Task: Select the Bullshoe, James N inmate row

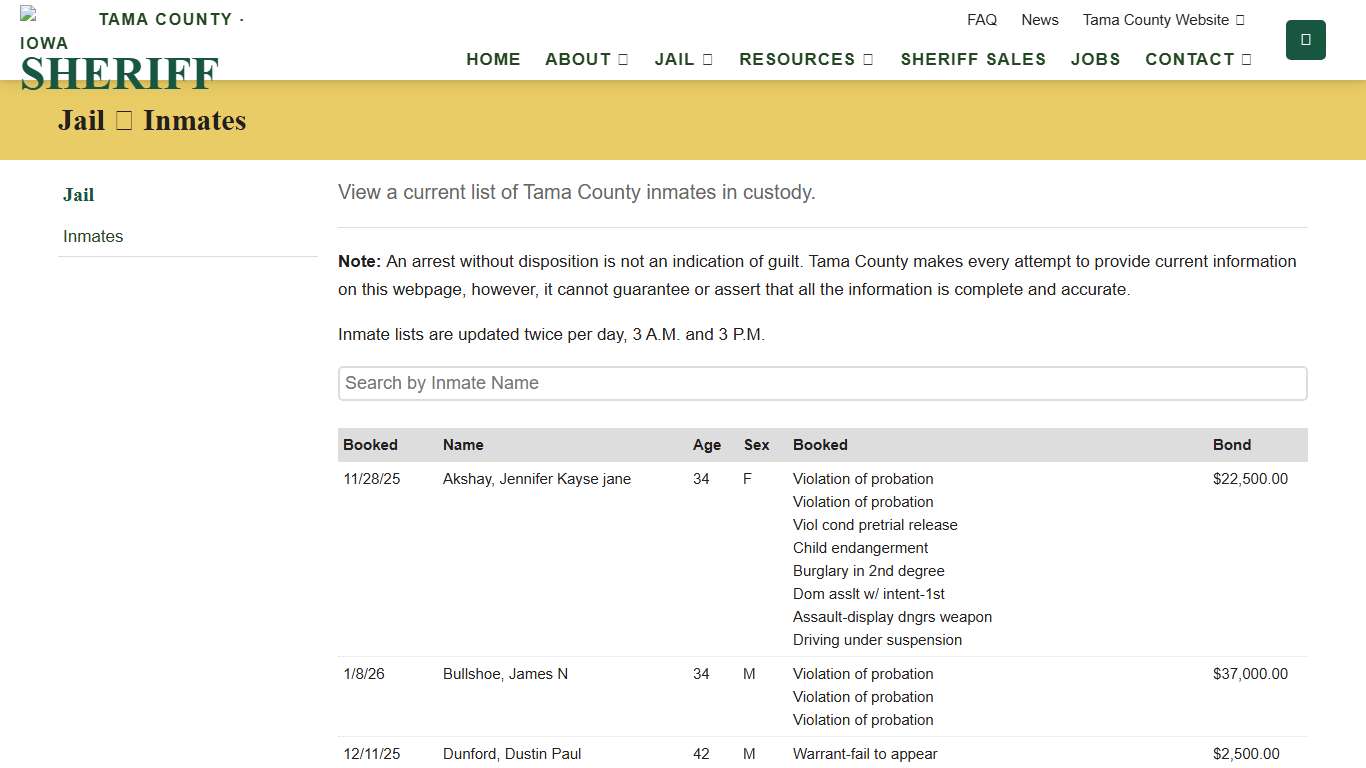Action: [505, 674]
